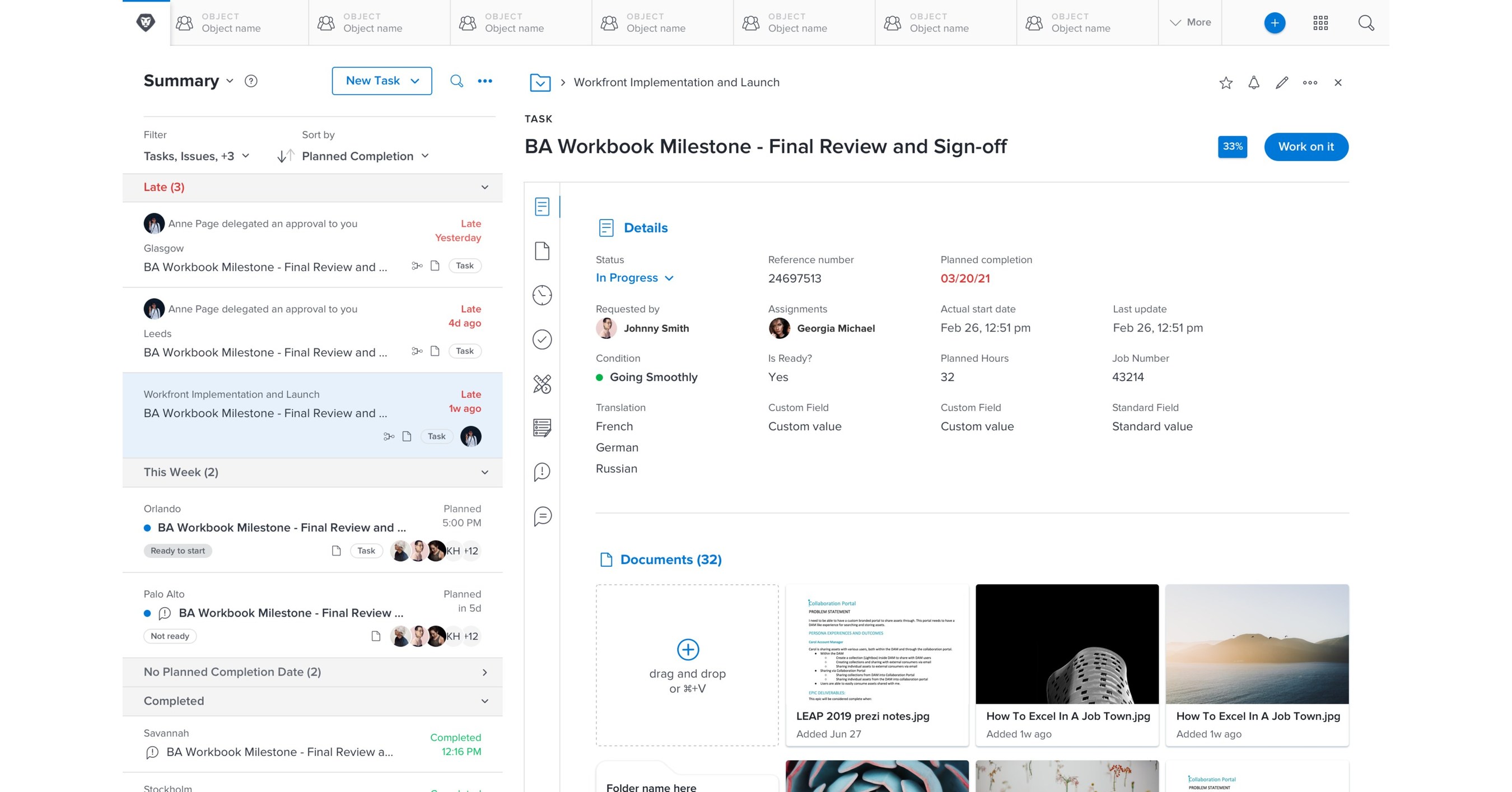This screenshot has width=1512, height=792.
Task: Open Summary help question mark icon
Action: [x=251, y=81]
